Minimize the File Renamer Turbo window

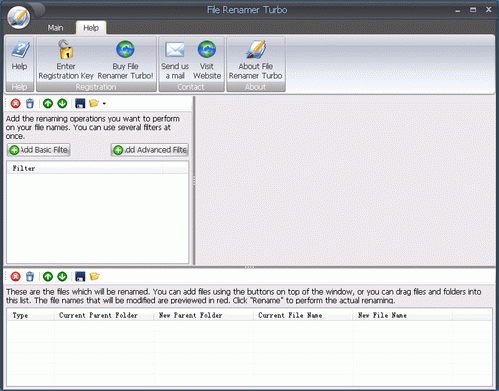[x=458, y=10]
